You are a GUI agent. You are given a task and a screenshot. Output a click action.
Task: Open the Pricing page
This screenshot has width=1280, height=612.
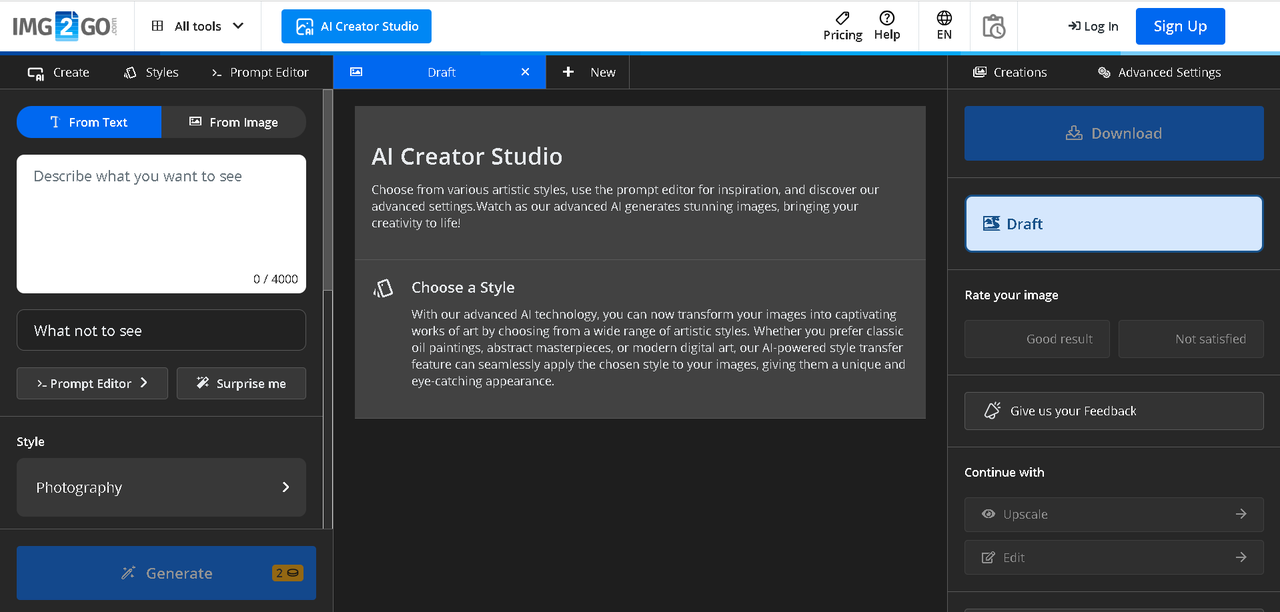coord(842,26)
